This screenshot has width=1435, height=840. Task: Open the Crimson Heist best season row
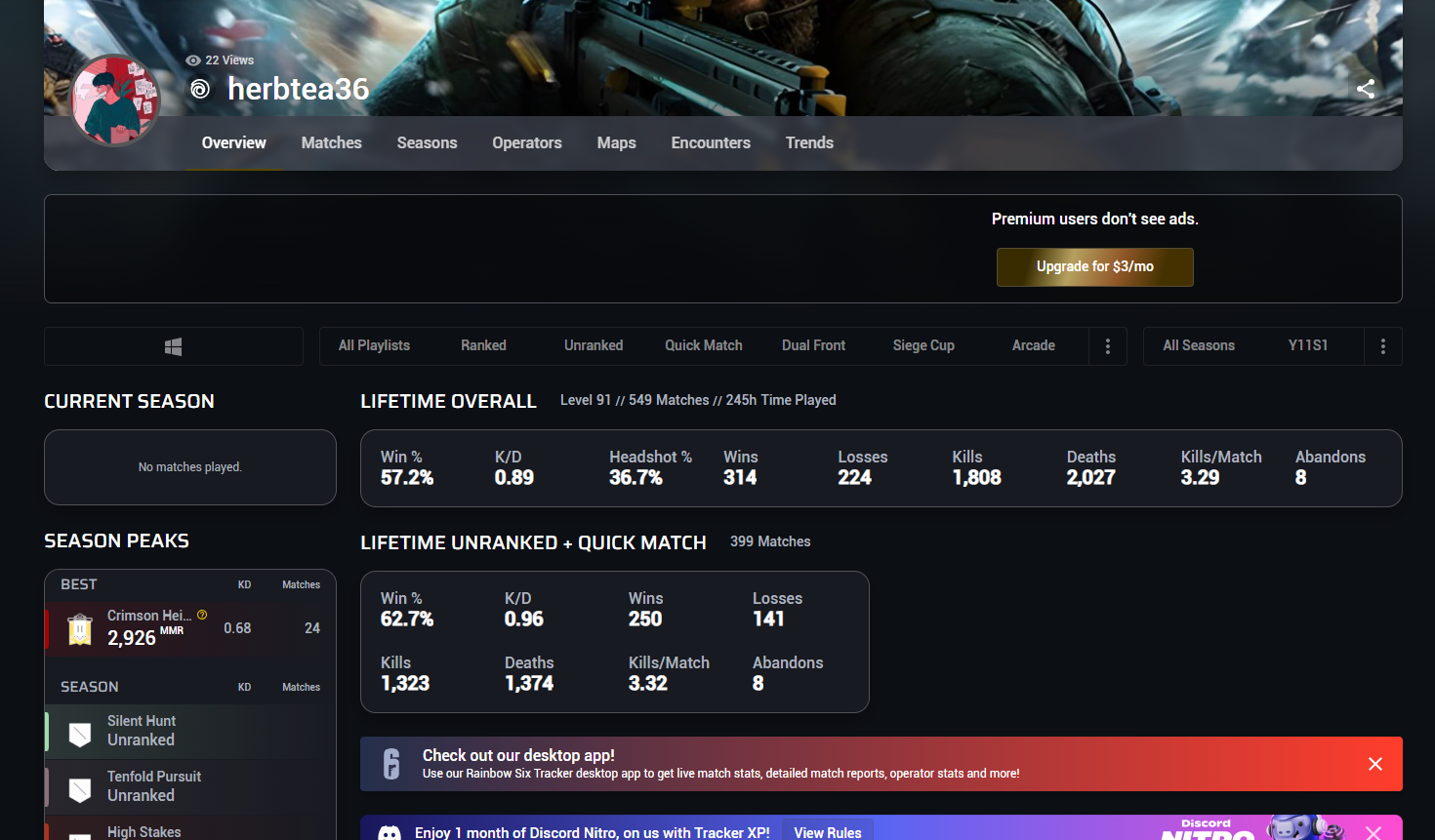pos(190,628)
